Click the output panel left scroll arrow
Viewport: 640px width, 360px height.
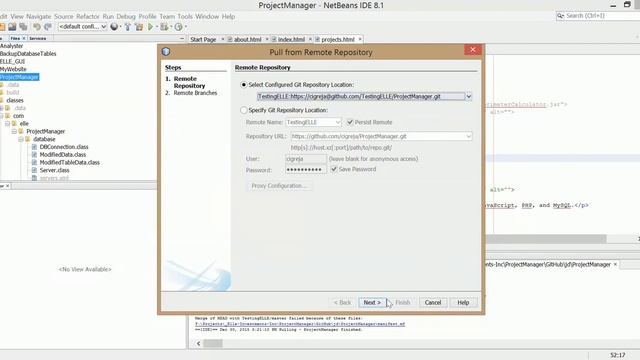pyautogui.click(x=198, y=344)
